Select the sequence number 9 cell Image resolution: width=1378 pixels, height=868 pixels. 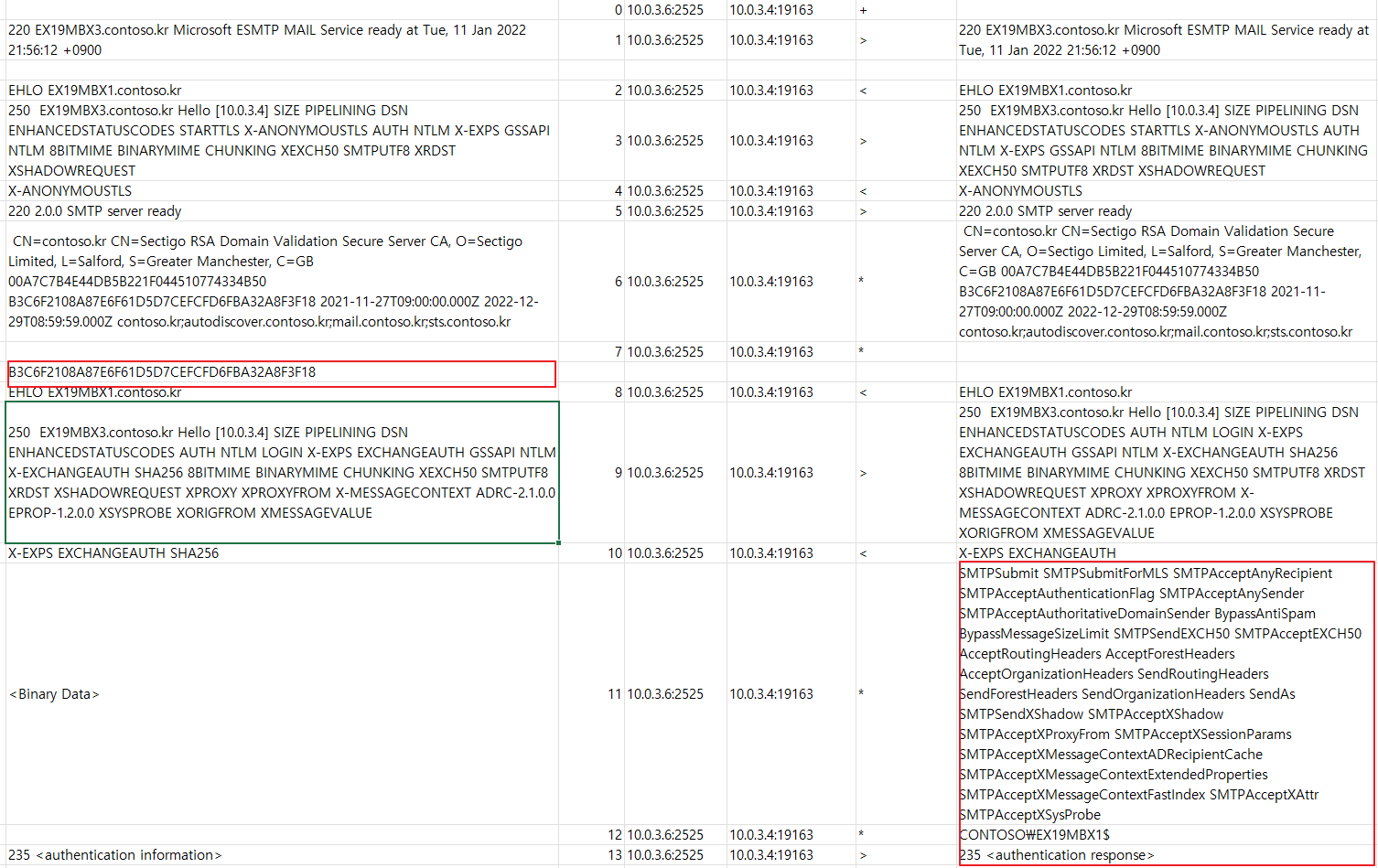pos(591,473)
